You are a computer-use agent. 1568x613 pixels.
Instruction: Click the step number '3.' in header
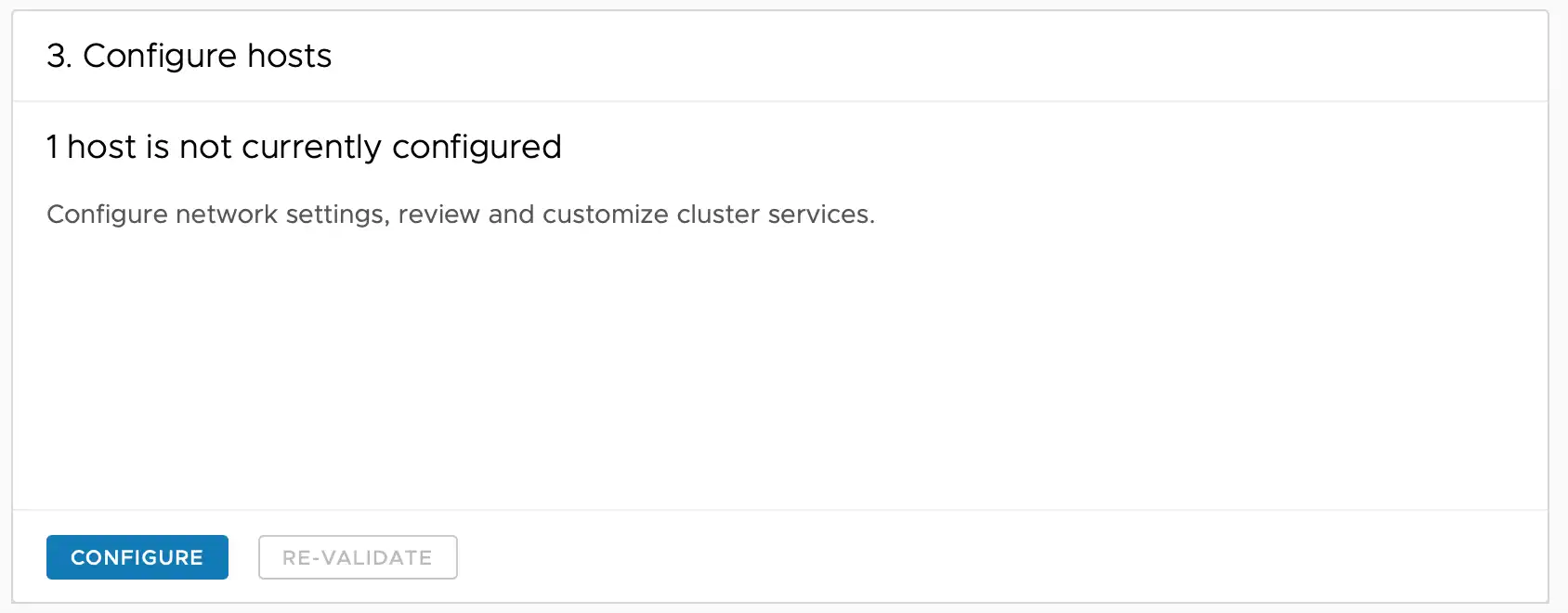tap(59, 56)
